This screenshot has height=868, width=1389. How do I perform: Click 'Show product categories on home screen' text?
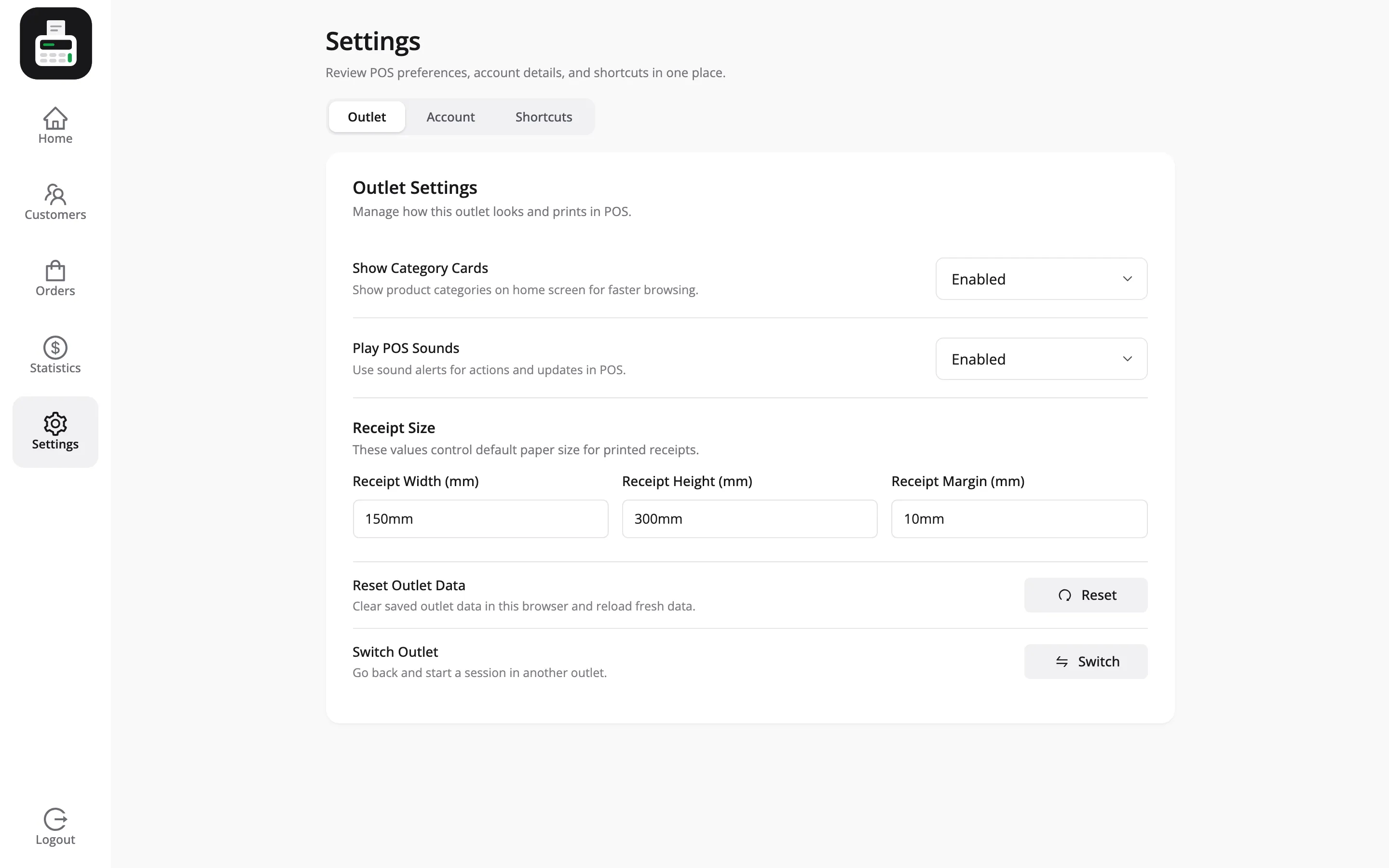[x=525, y=290]
